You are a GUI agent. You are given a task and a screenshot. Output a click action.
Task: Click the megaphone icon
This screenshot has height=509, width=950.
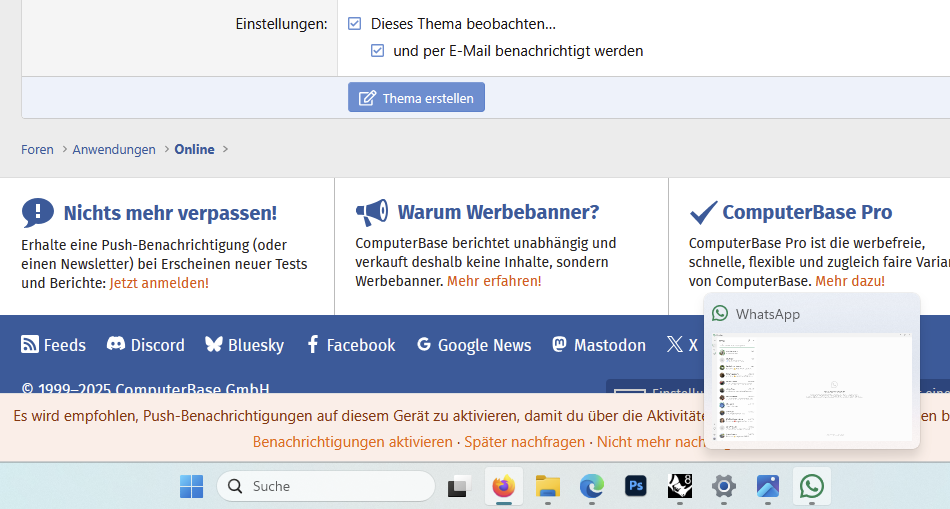pyautogui.click(x=371, y=212)
